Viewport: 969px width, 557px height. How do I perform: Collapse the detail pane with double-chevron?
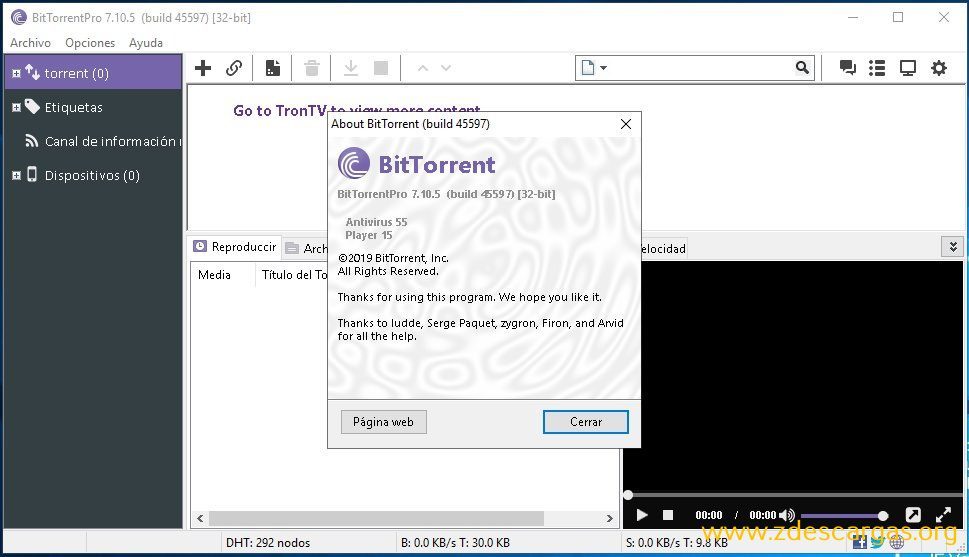(953, 247)
